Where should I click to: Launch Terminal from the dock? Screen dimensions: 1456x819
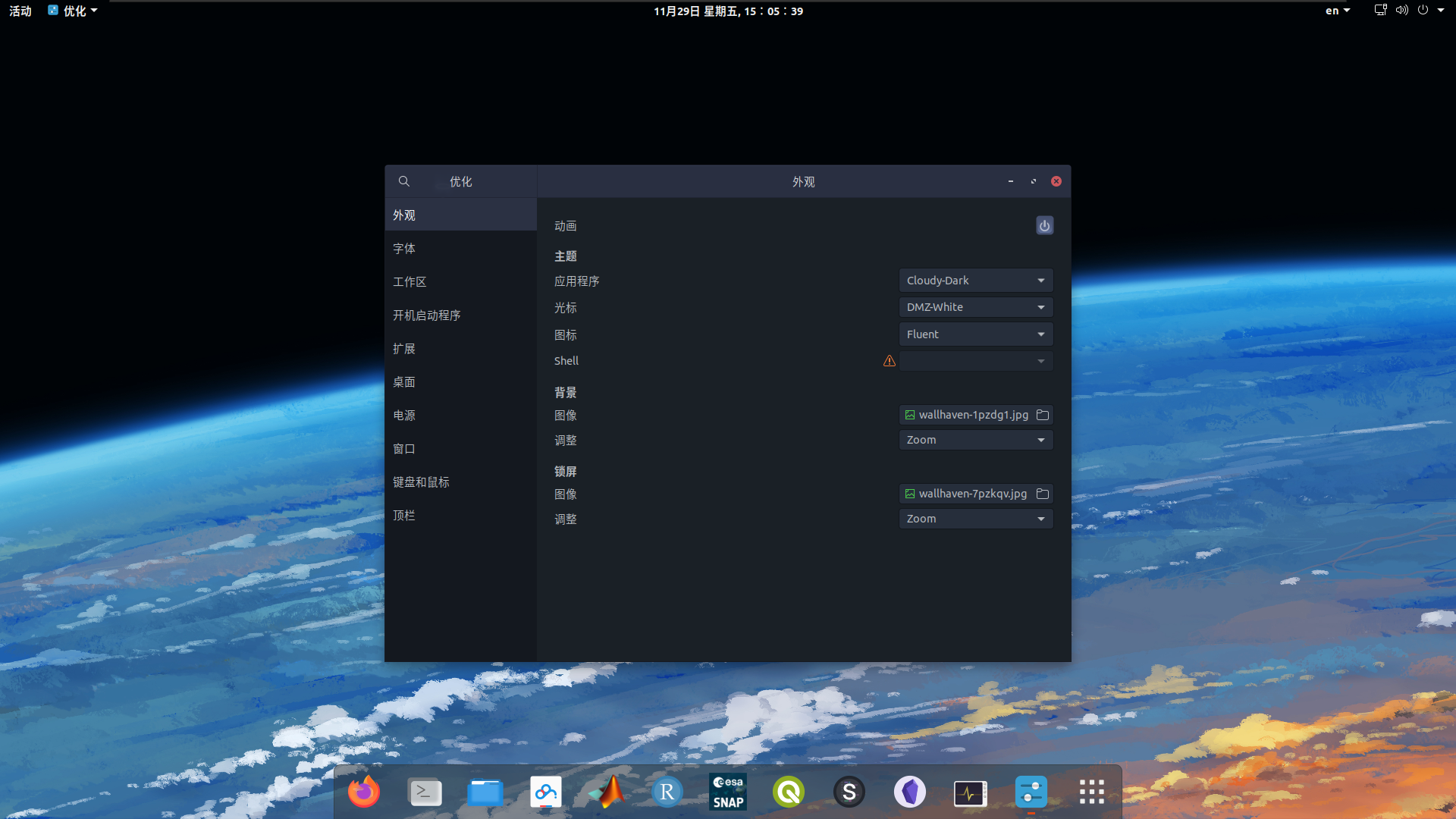425,792
